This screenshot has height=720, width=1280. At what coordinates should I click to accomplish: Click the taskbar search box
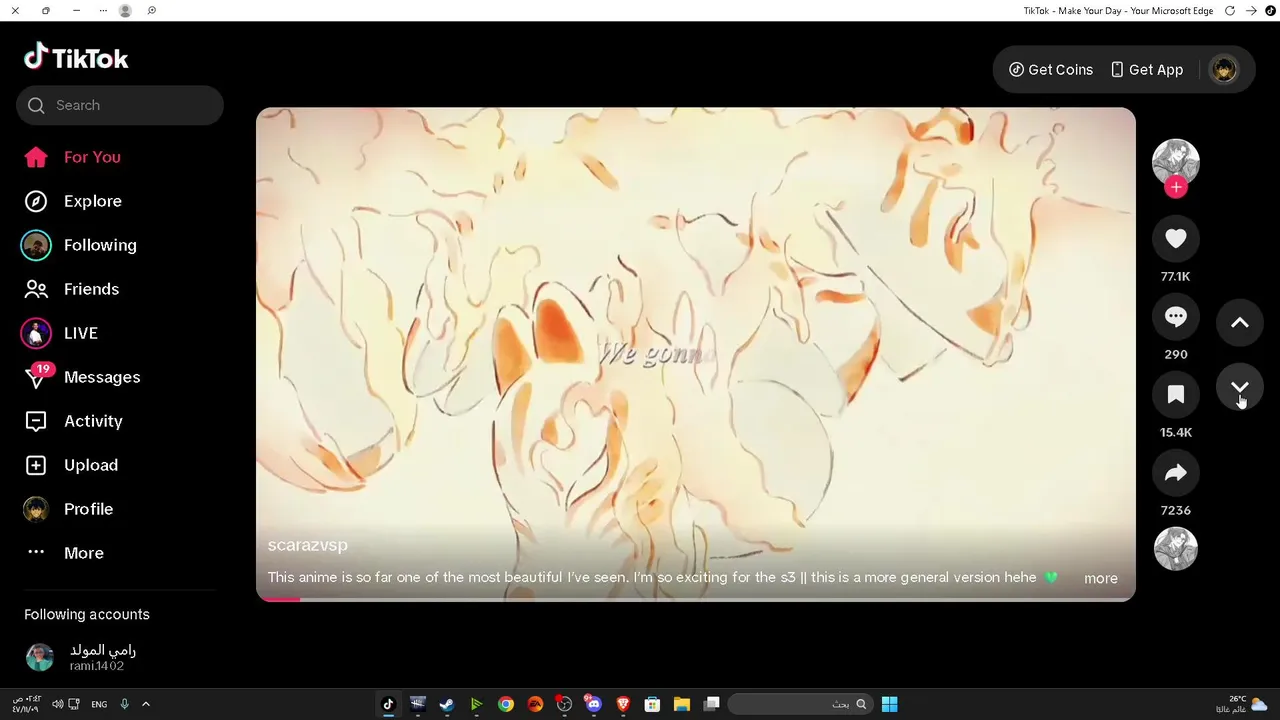point(799,704)
